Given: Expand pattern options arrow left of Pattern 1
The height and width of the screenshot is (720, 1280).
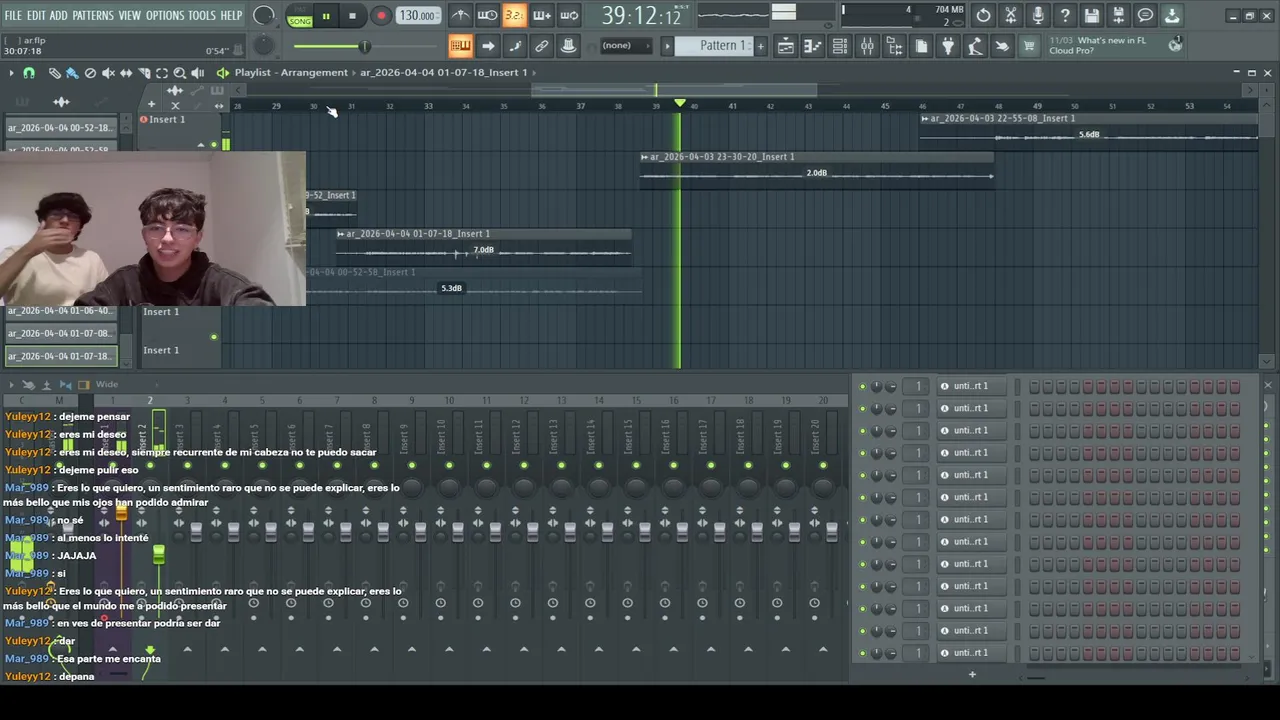Looking at the screenshot, I should coord(667,45).
